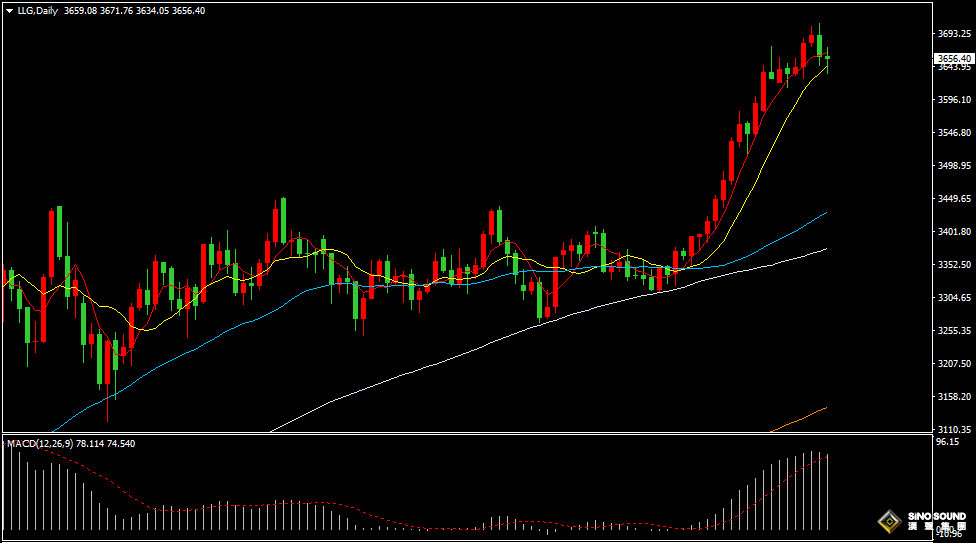Click the 3158.20 price axis label
976x543 pixels.
point(954,397)
